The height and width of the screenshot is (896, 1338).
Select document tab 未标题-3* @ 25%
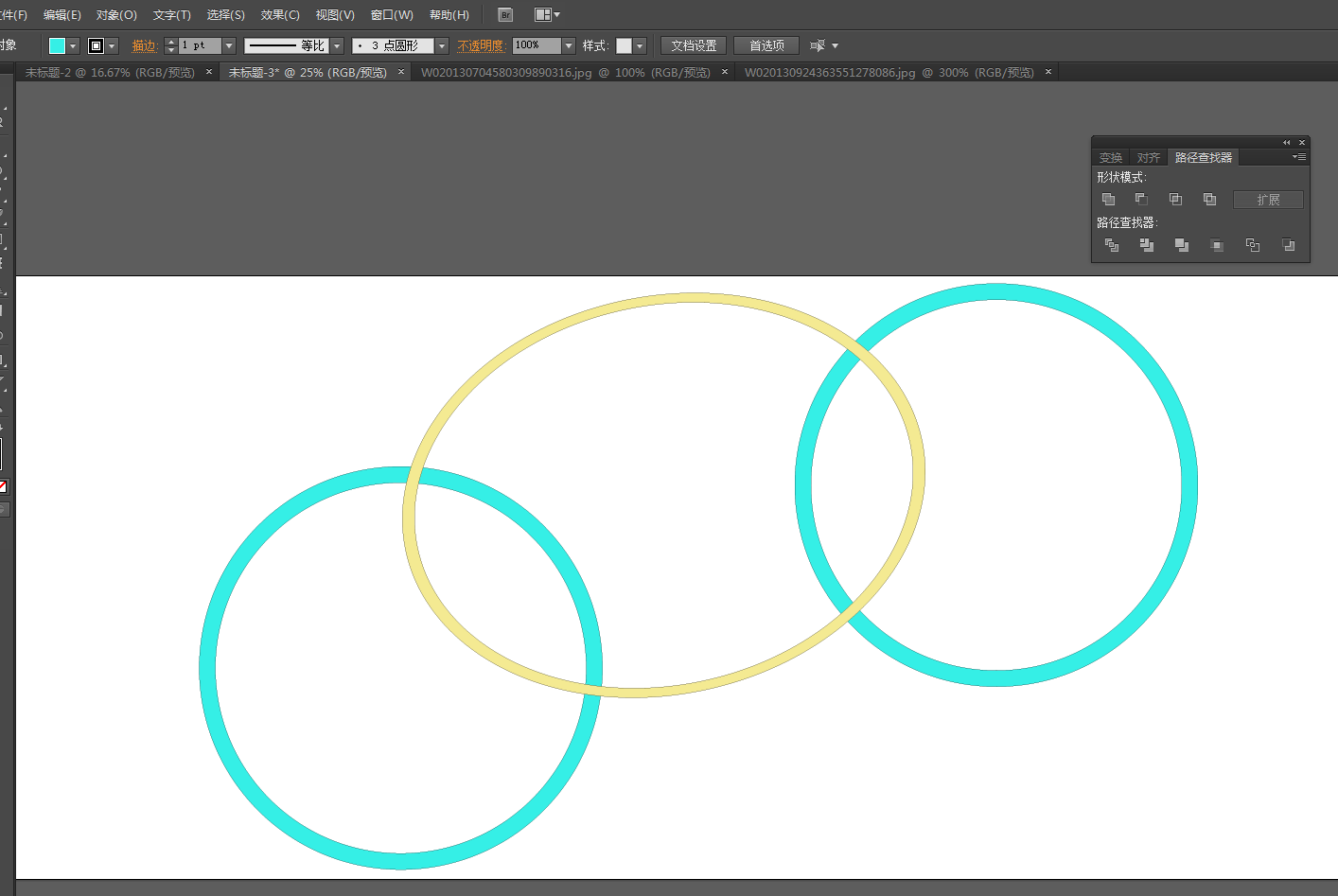[308, 73]
